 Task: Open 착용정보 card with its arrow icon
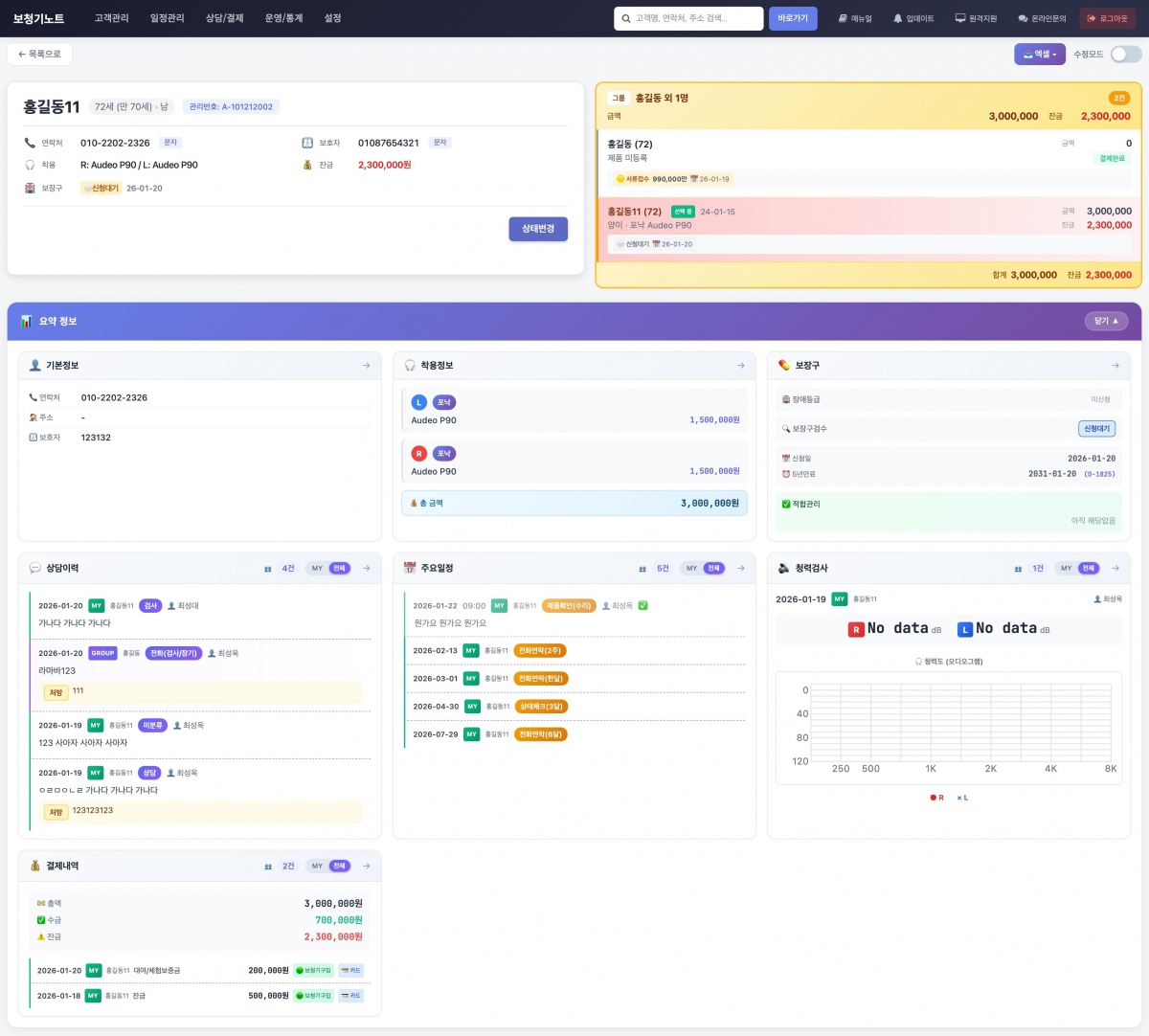coord(740,366)
